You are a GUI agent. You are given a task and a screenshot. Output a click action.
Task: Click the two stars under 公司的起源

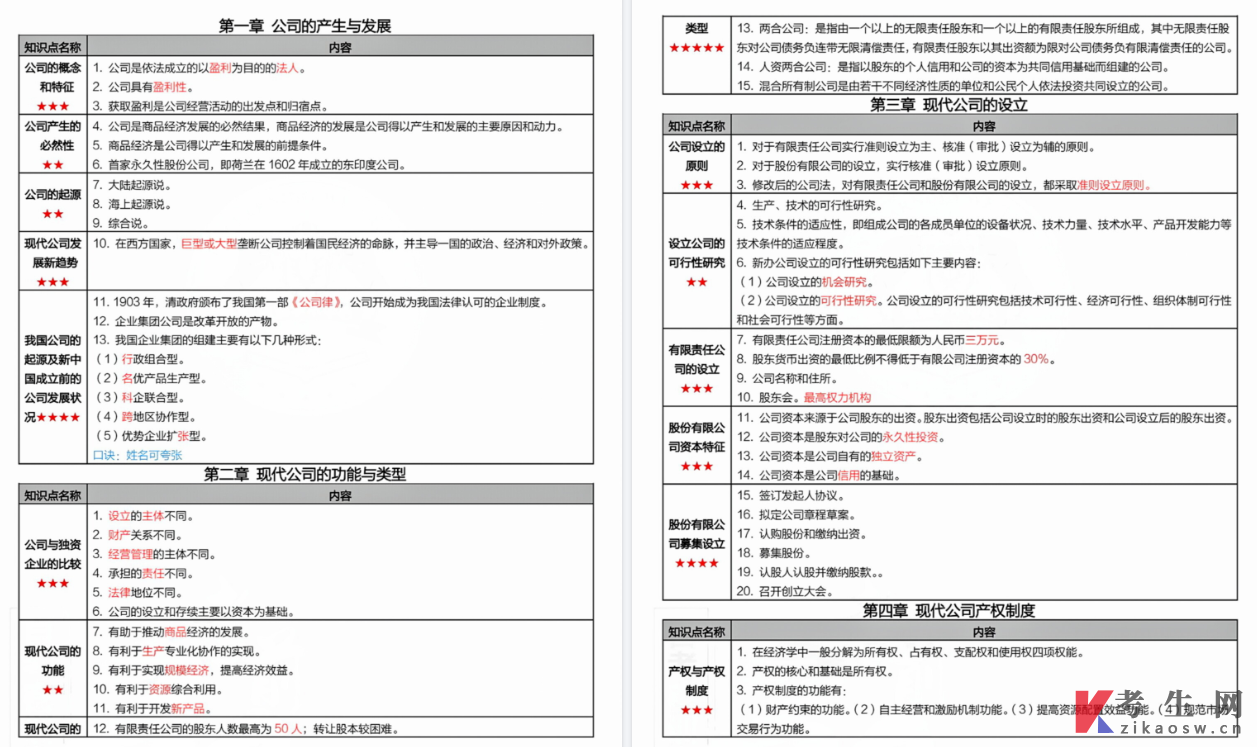coord(53,214)
